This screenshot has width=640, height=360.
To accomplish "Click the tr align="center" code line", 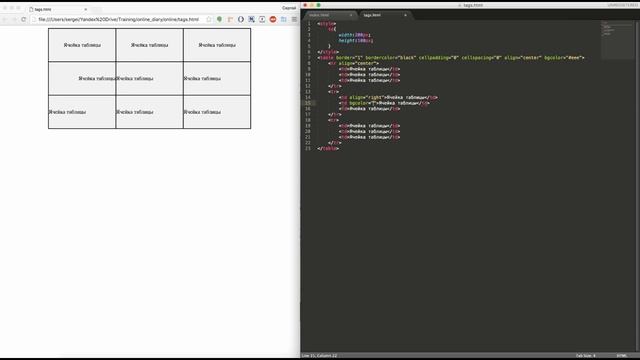I will tap(353, 64).
